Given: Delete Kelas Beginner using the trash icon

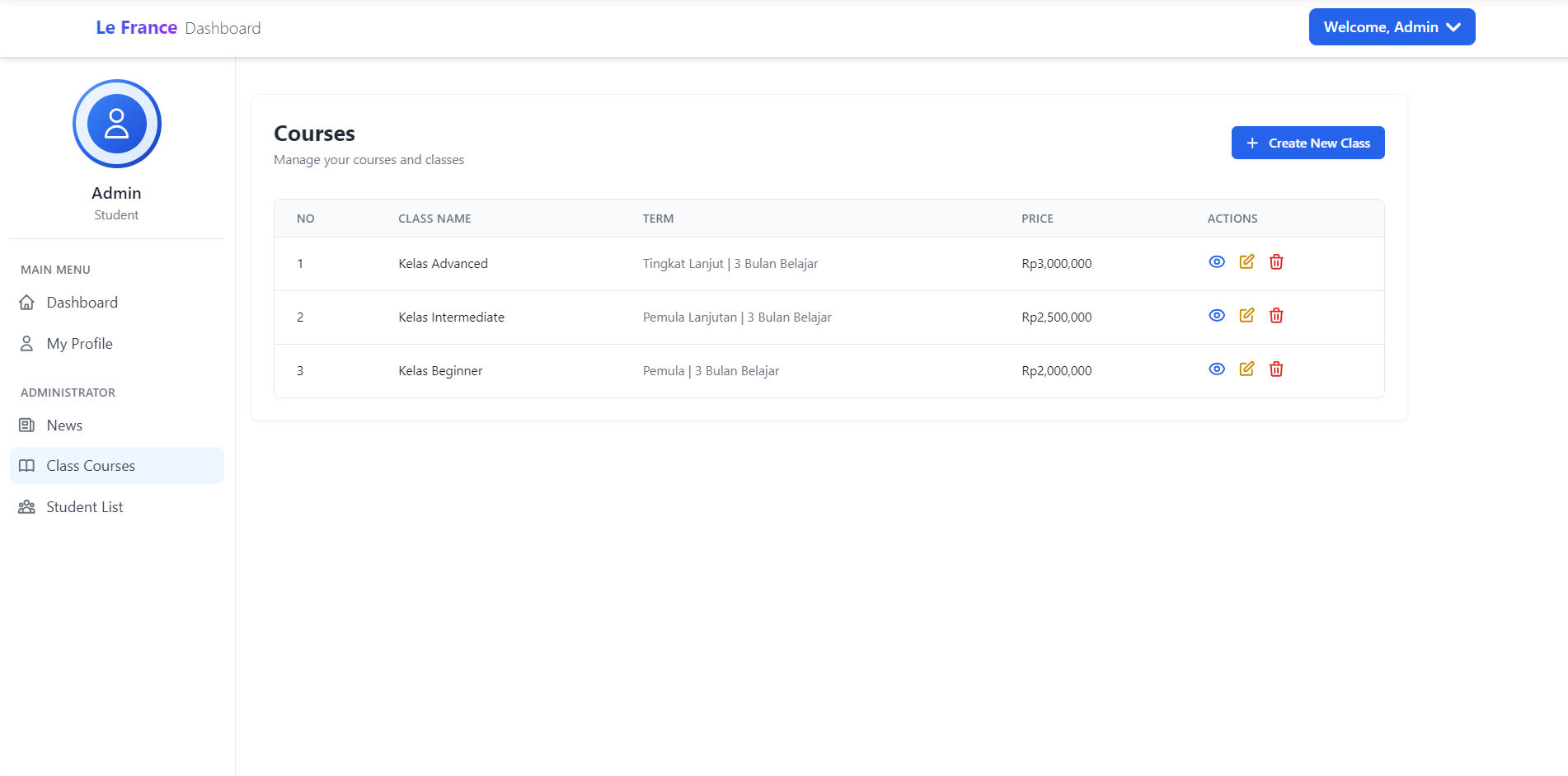Looking at the screenshot, I should click(1275, 369).
